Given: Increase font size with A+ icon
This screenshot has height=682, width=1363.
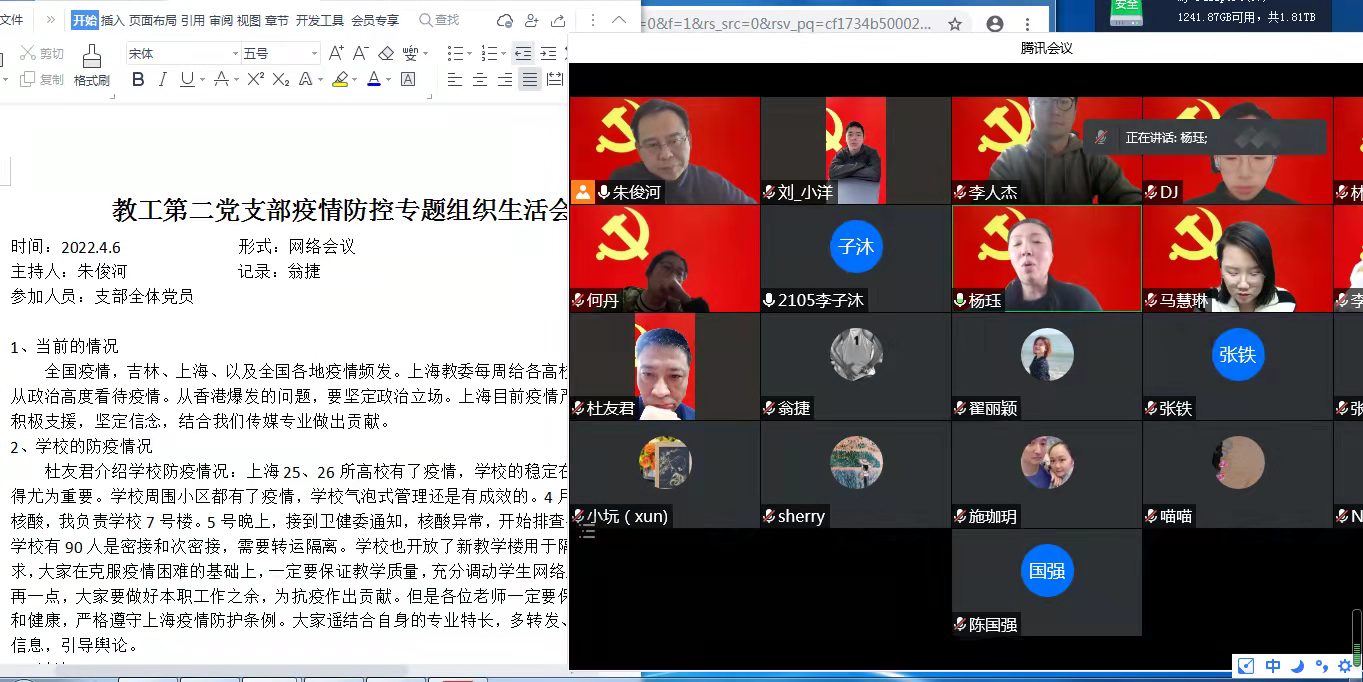Looking at the screenshot, I should click(x=336, y=54).
